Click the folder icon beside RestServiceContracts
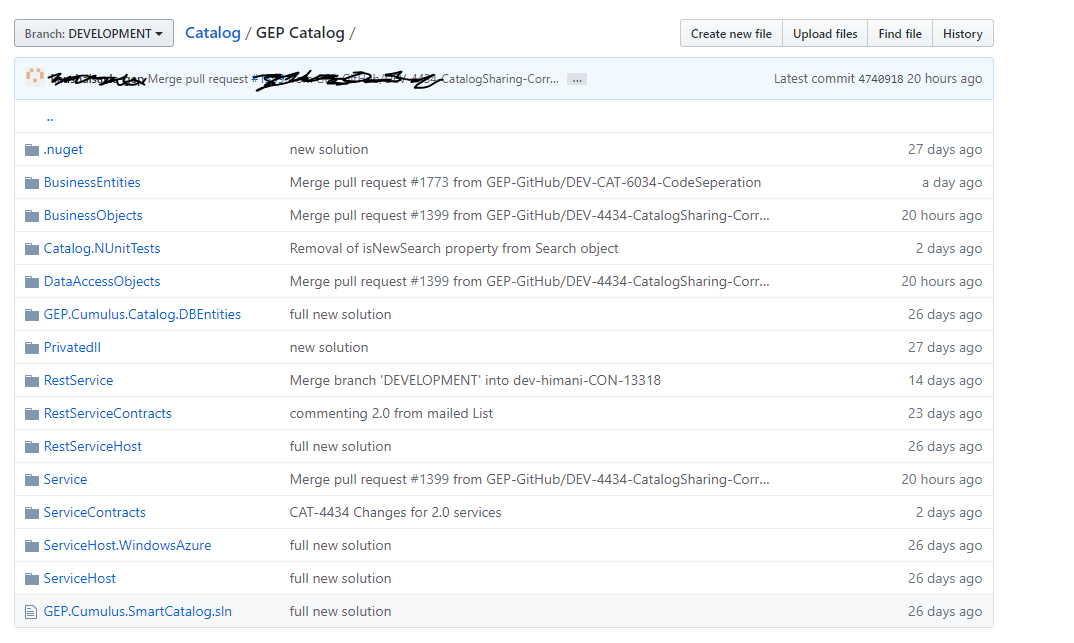The image size is (1074, 643). pos(32,414)
